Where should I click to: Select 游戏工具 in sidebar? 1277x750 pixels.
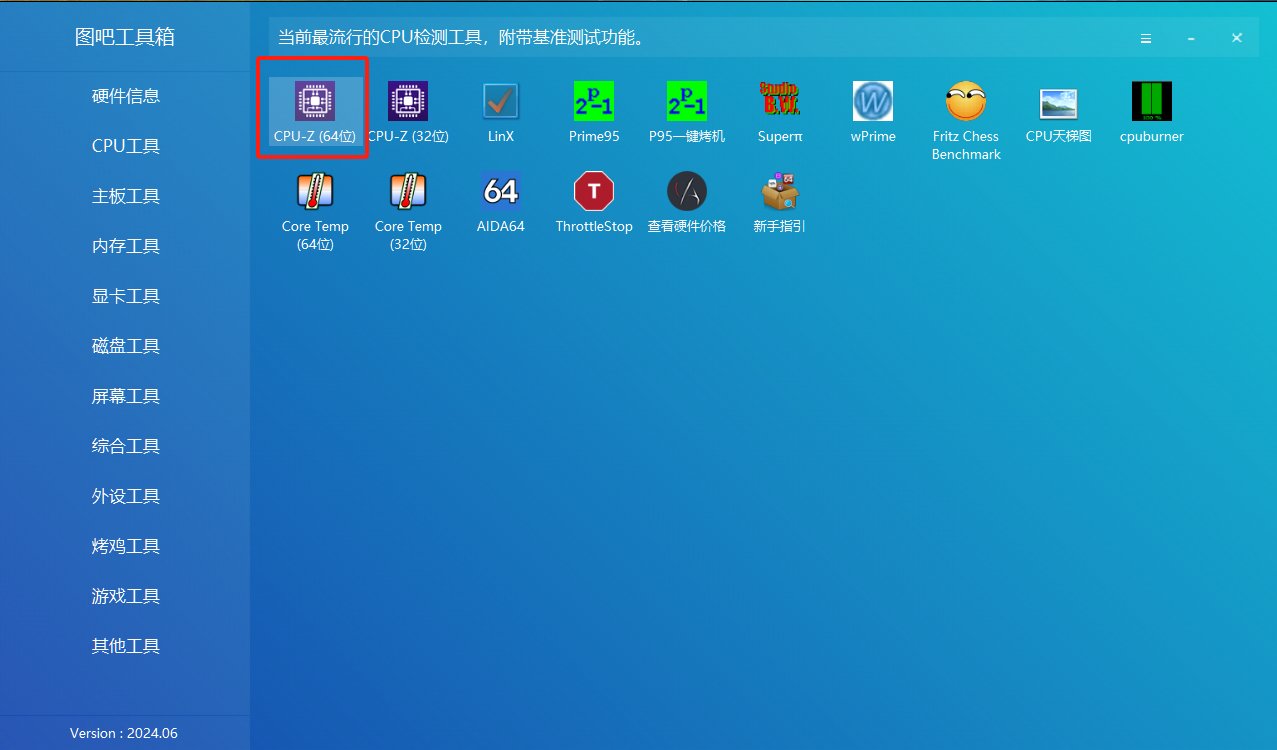pos(126,596)
